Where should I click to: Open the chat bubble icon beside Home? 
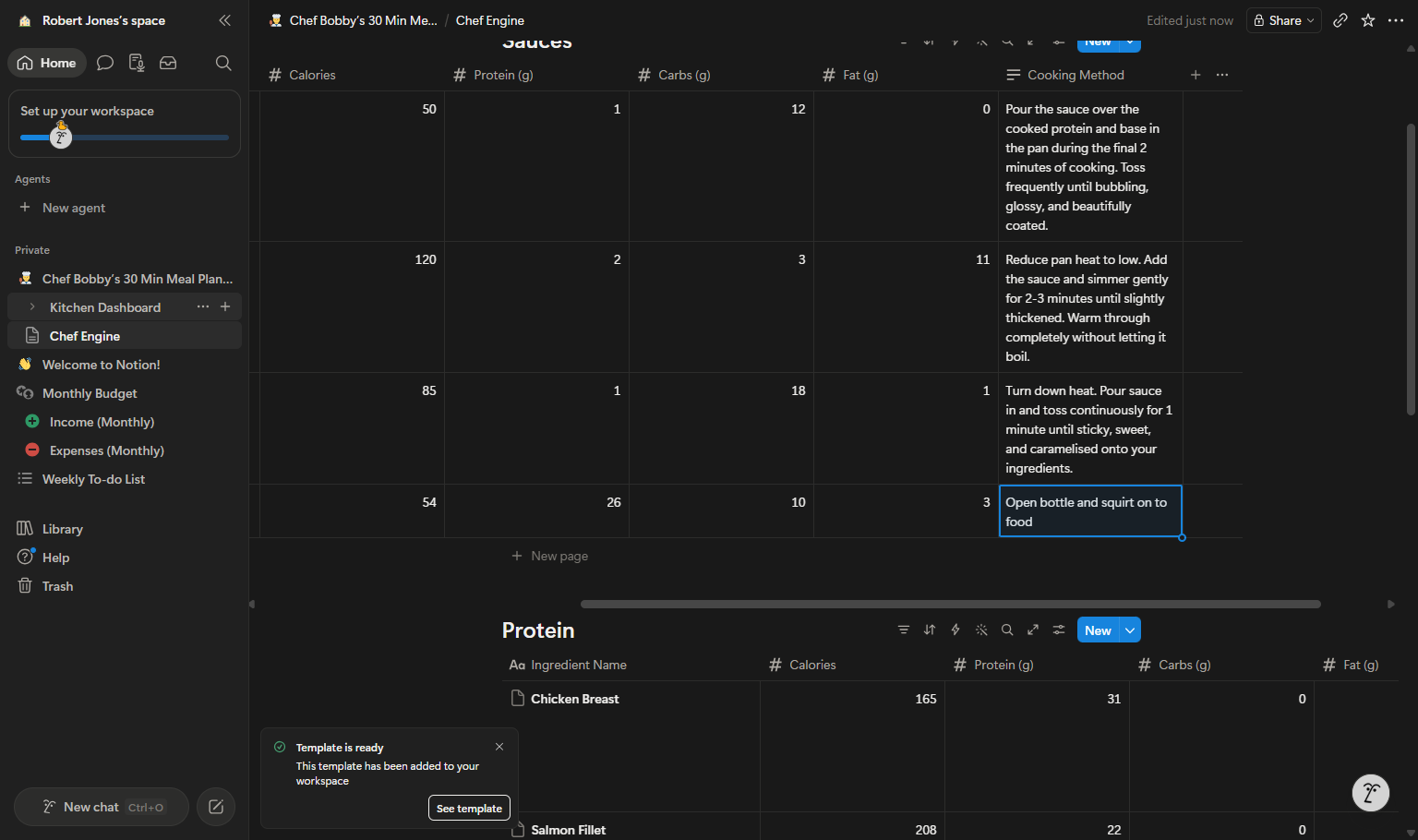[105, 63]
